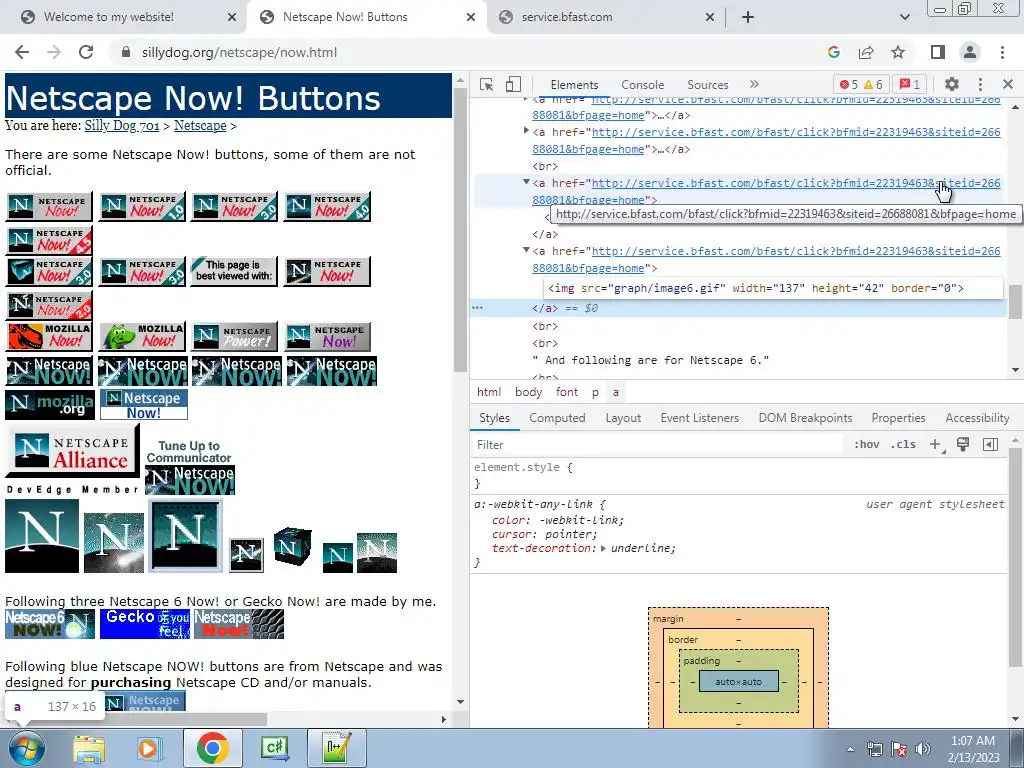This screenshot has height=768, width=1024.
Task: Focus the styles Filter field
Action: [658, 445]
